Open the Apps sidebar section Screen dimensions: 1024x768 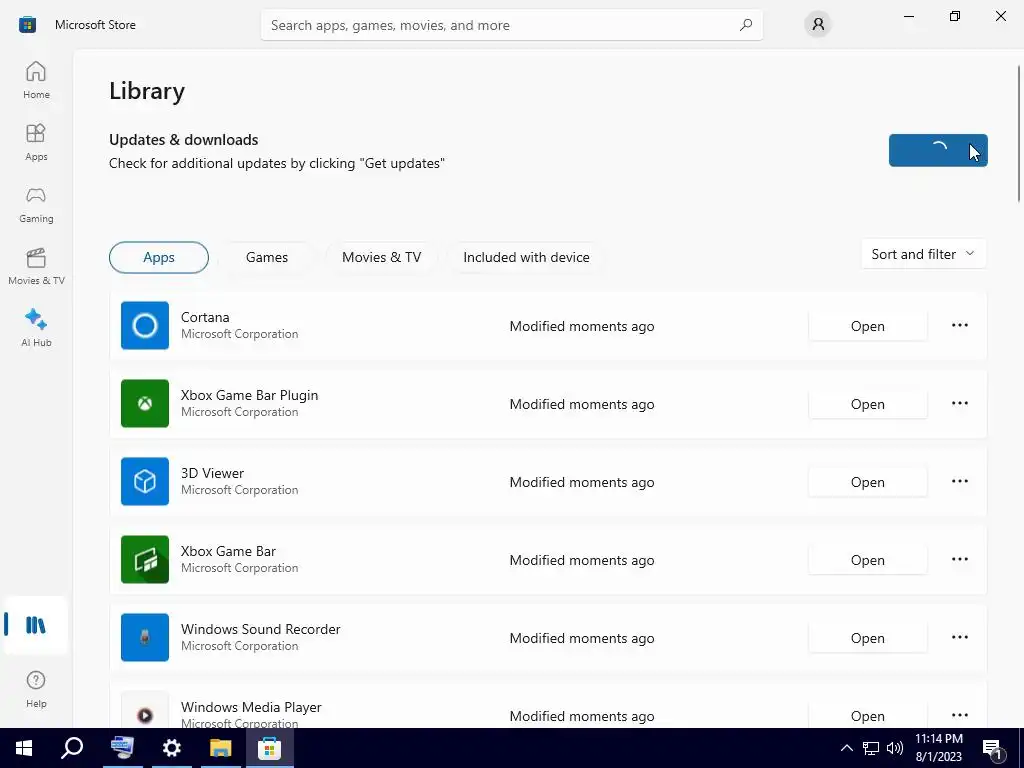click(36, 142)
